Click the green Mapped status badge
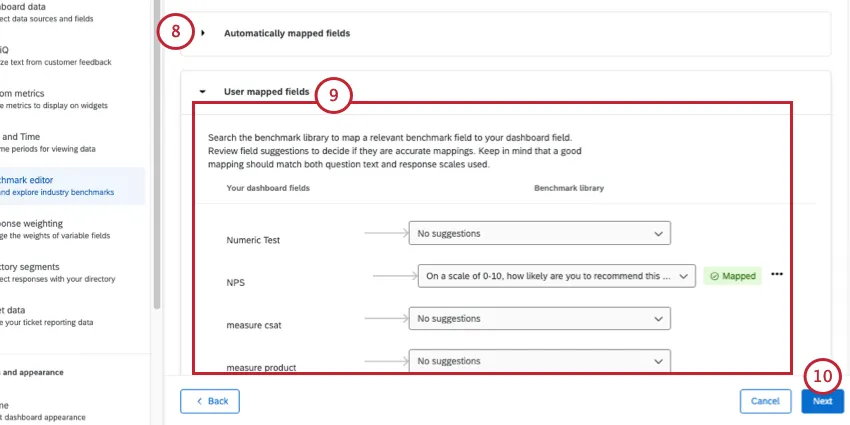 [x=733, y=275]
